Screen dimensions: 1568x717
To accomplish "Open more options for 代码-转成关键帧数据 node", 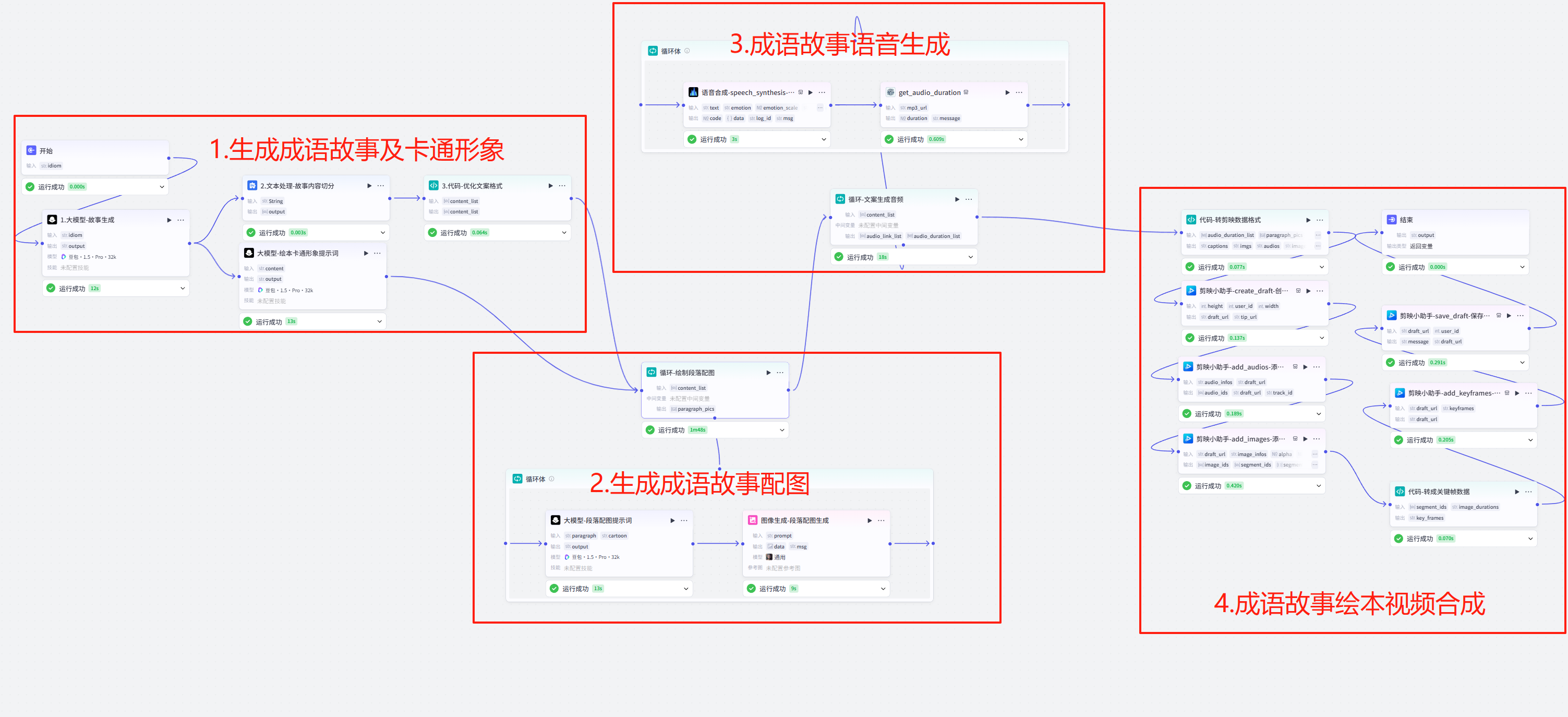I will [1529, 492].
